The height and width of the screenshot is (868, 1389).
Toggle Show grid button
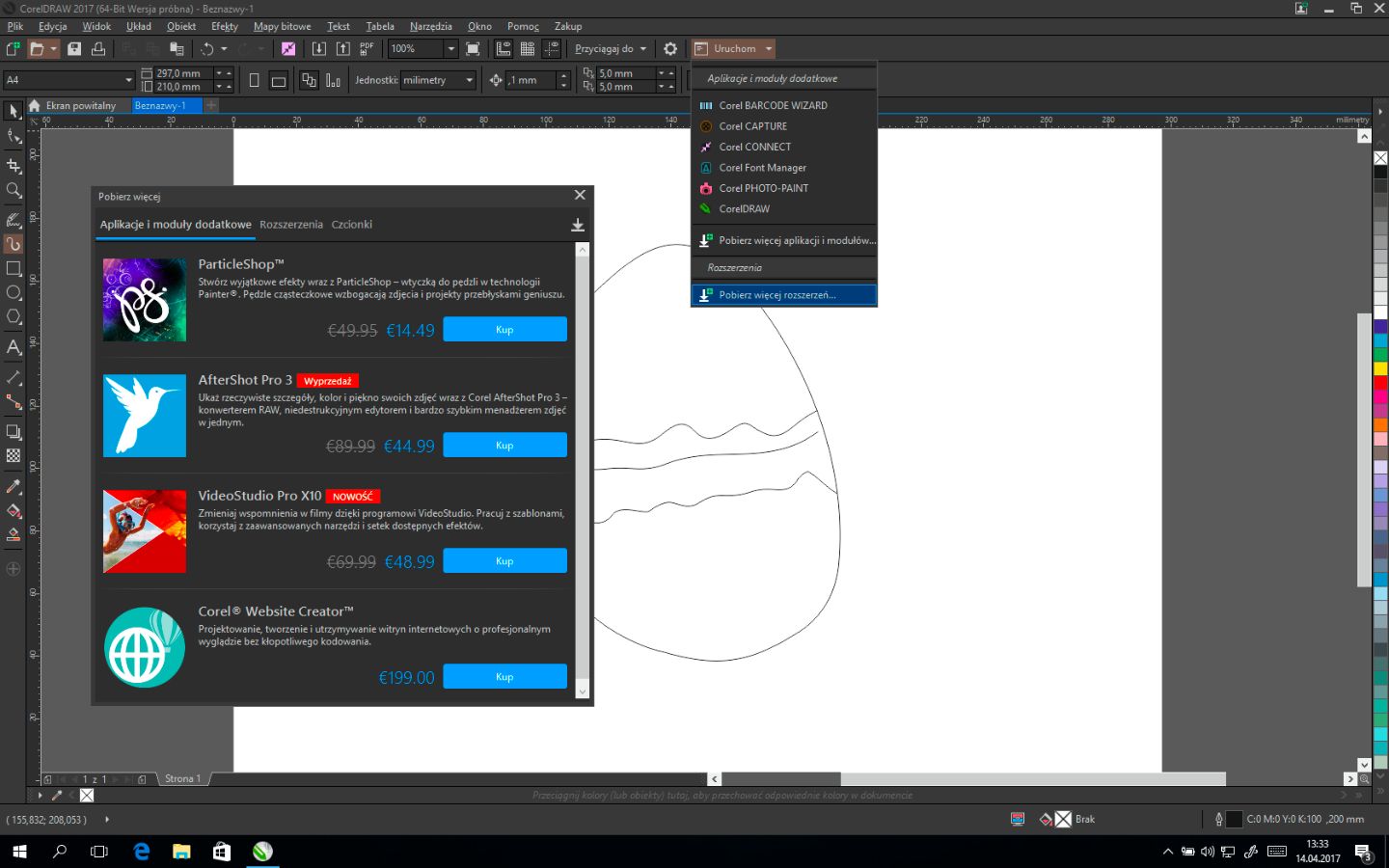tap(528, 48)
